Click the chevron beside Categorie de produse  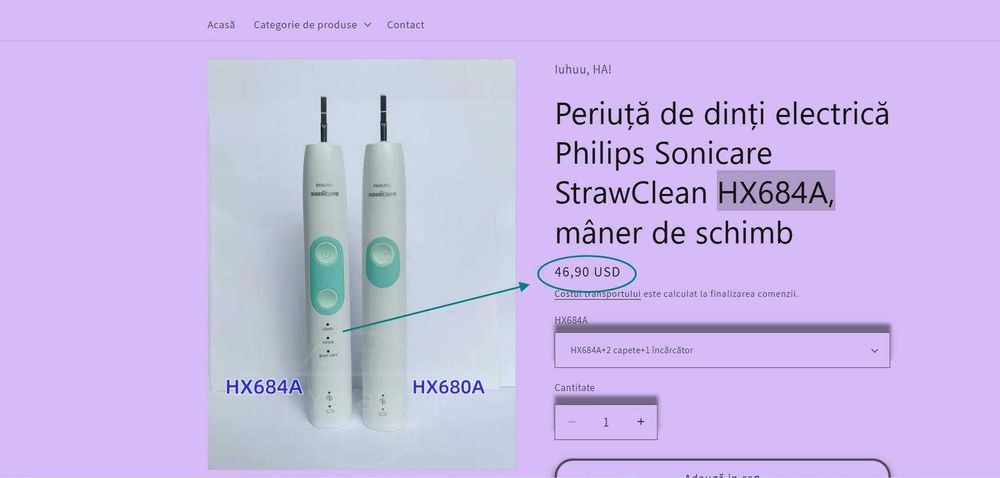[367, 25]
